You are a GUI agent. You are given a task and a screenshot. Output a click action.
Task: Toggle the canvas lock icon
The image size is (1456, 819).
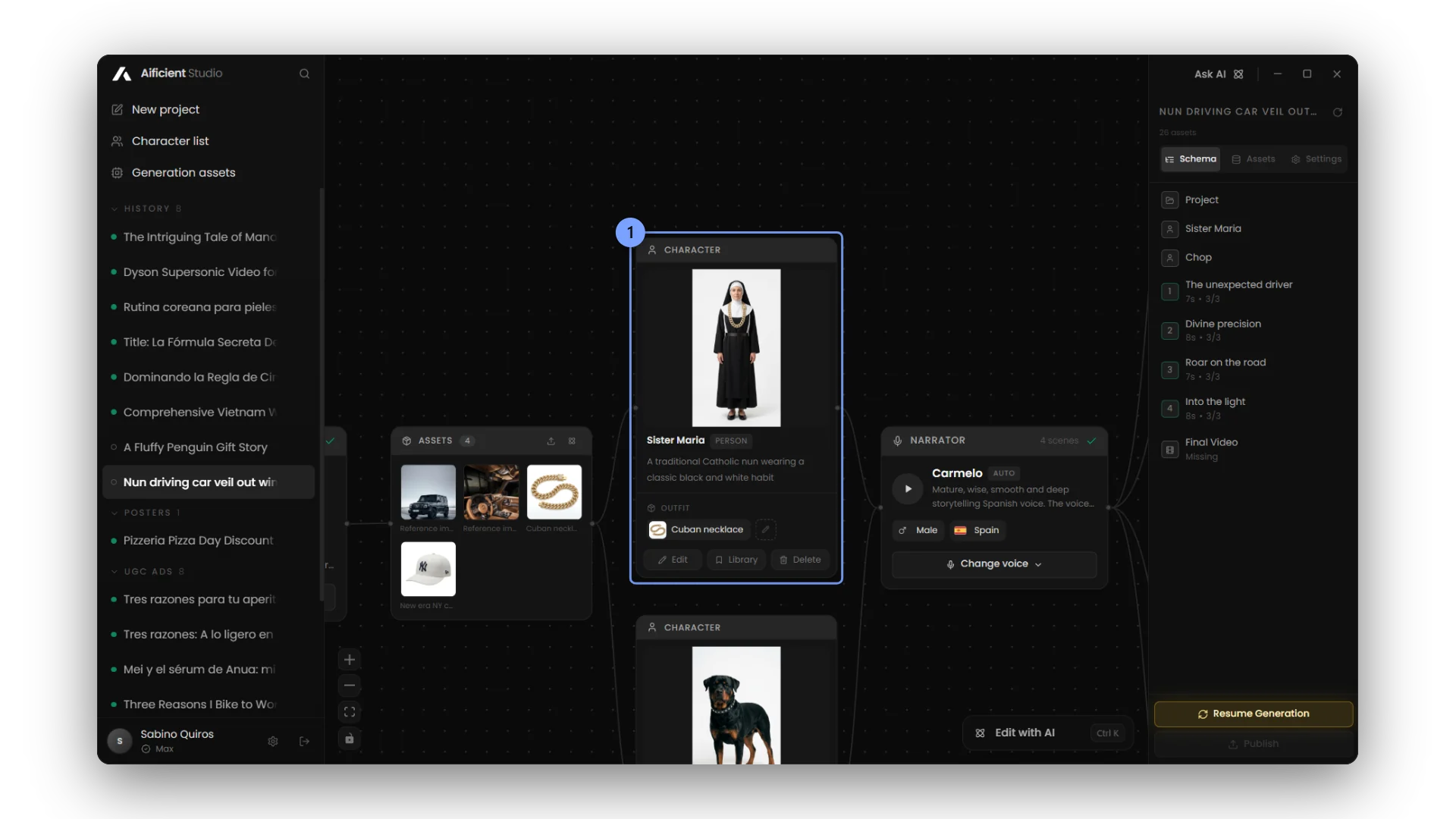coord(350,739)
